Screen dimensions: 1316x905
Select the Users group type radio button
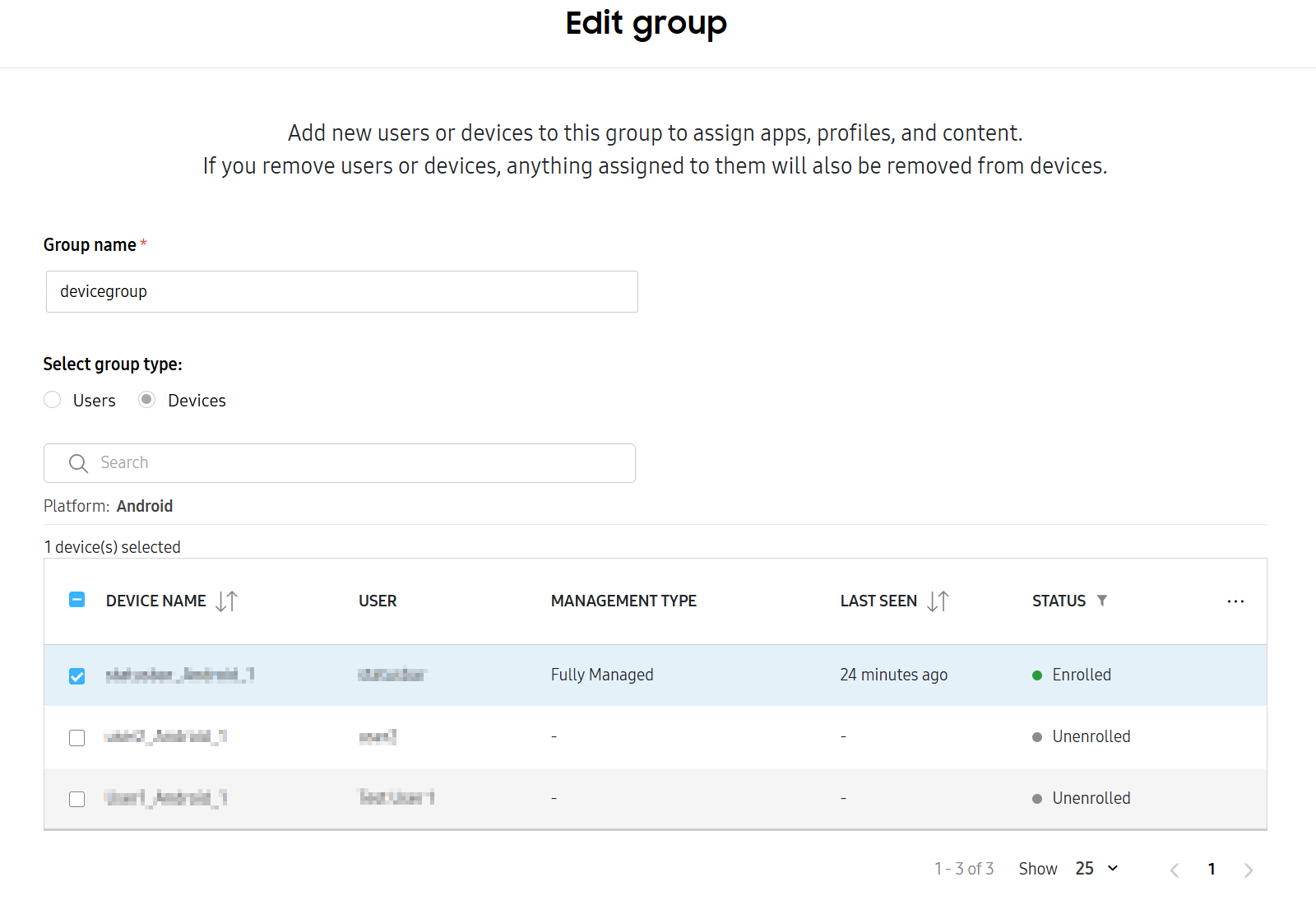tap(52, 400)
